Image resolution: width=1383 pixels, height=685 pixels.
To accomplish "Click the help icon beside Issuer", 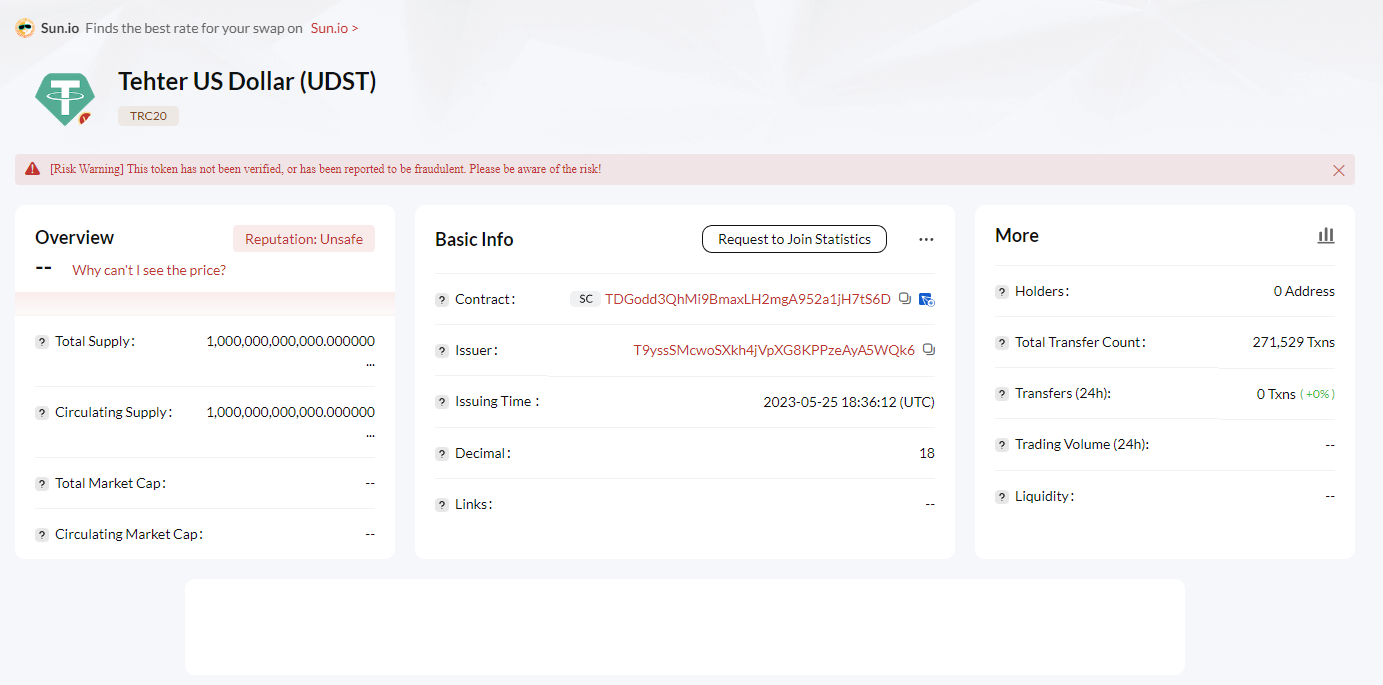I will point(442,351).
